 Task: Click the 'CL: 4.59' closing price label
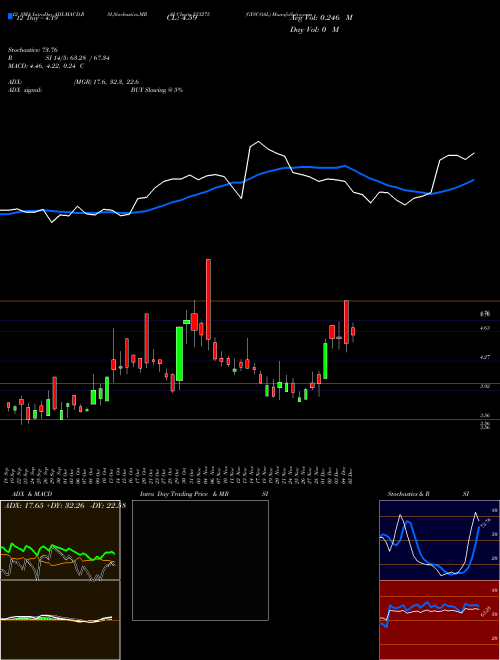pos(182,18)
